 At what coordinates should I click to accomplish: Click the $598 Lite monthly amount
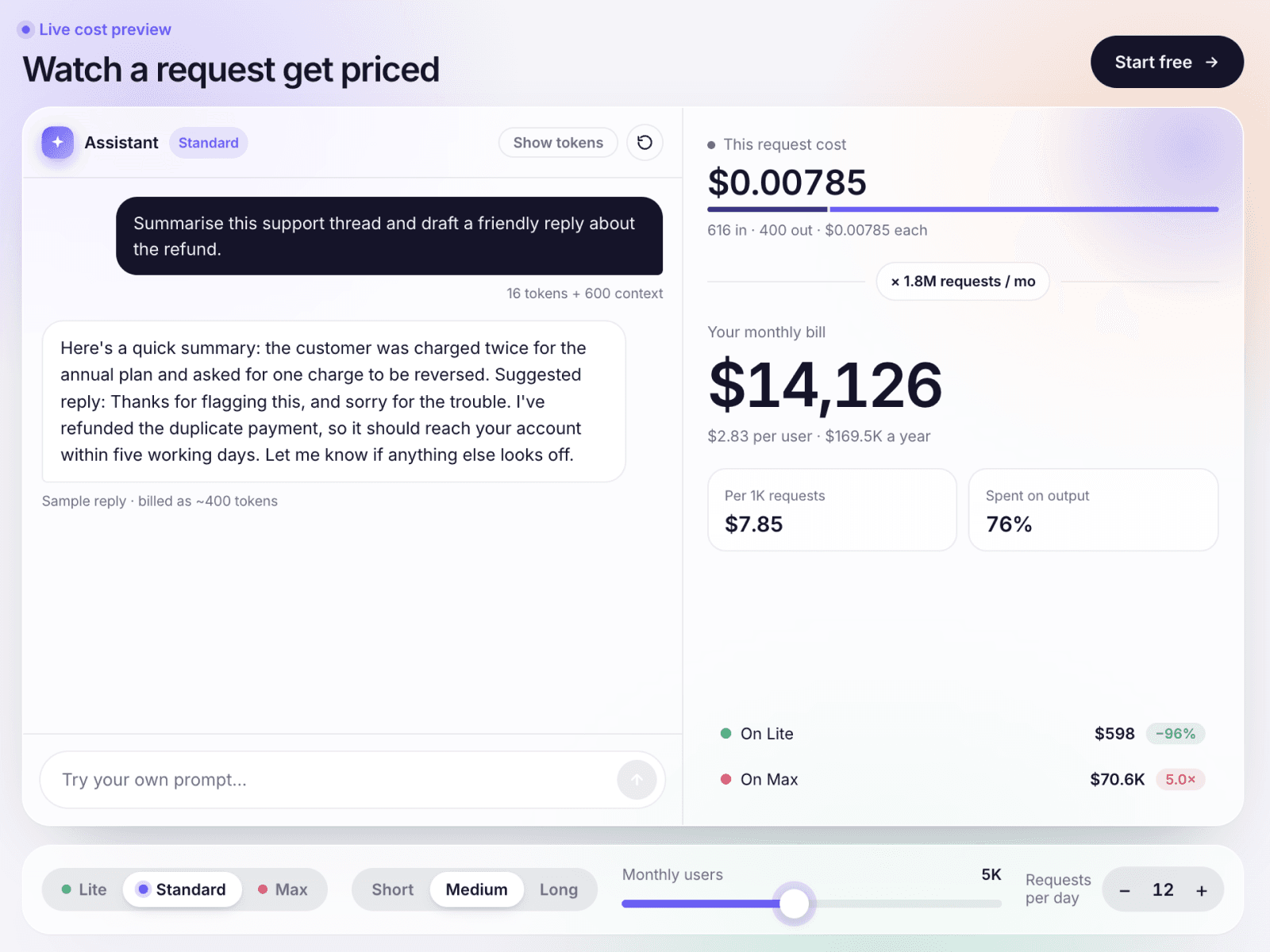(1114, 734)
